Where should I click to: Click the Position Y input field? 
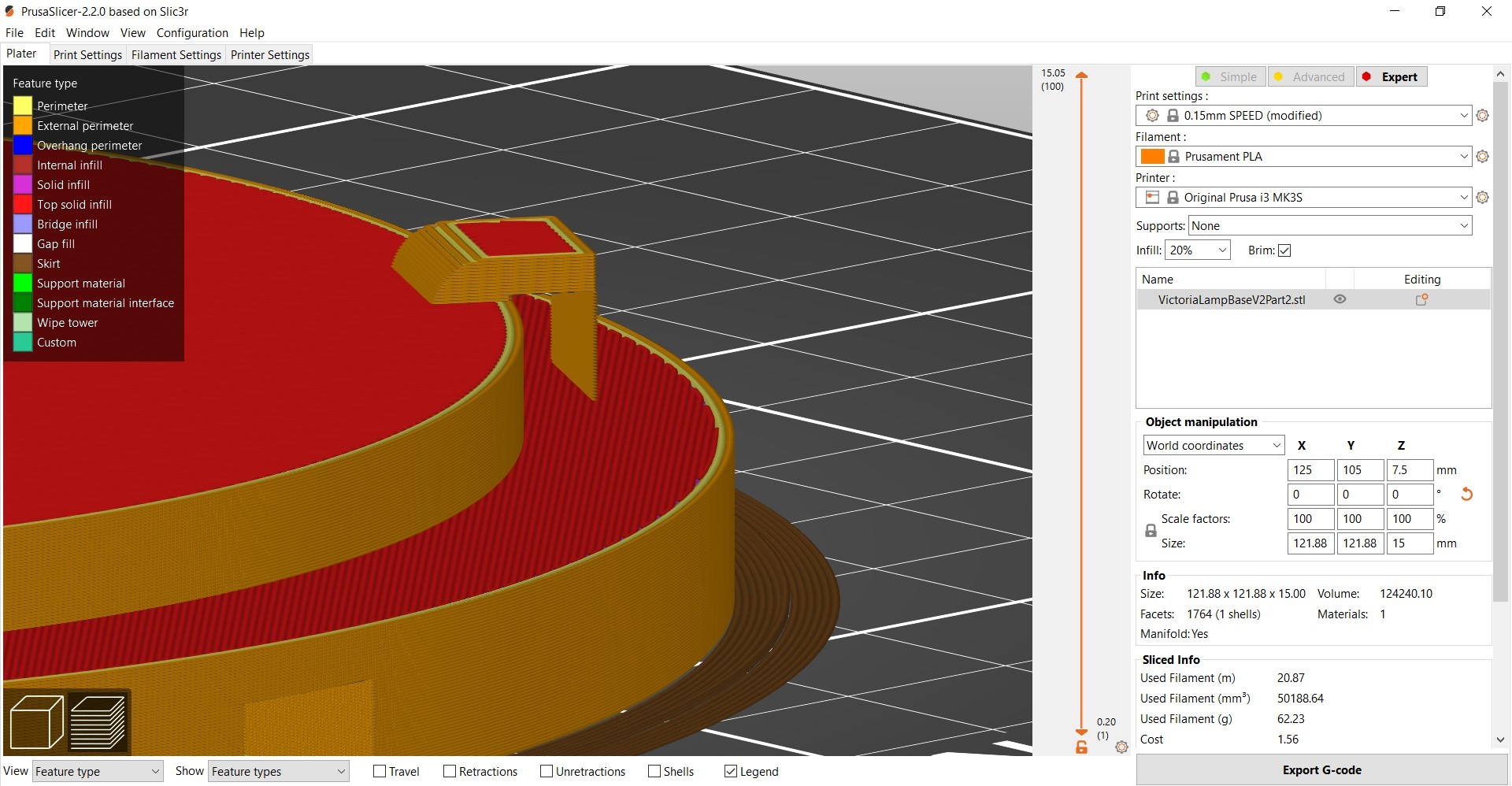pyautogui.click(x=1360, y=470)
